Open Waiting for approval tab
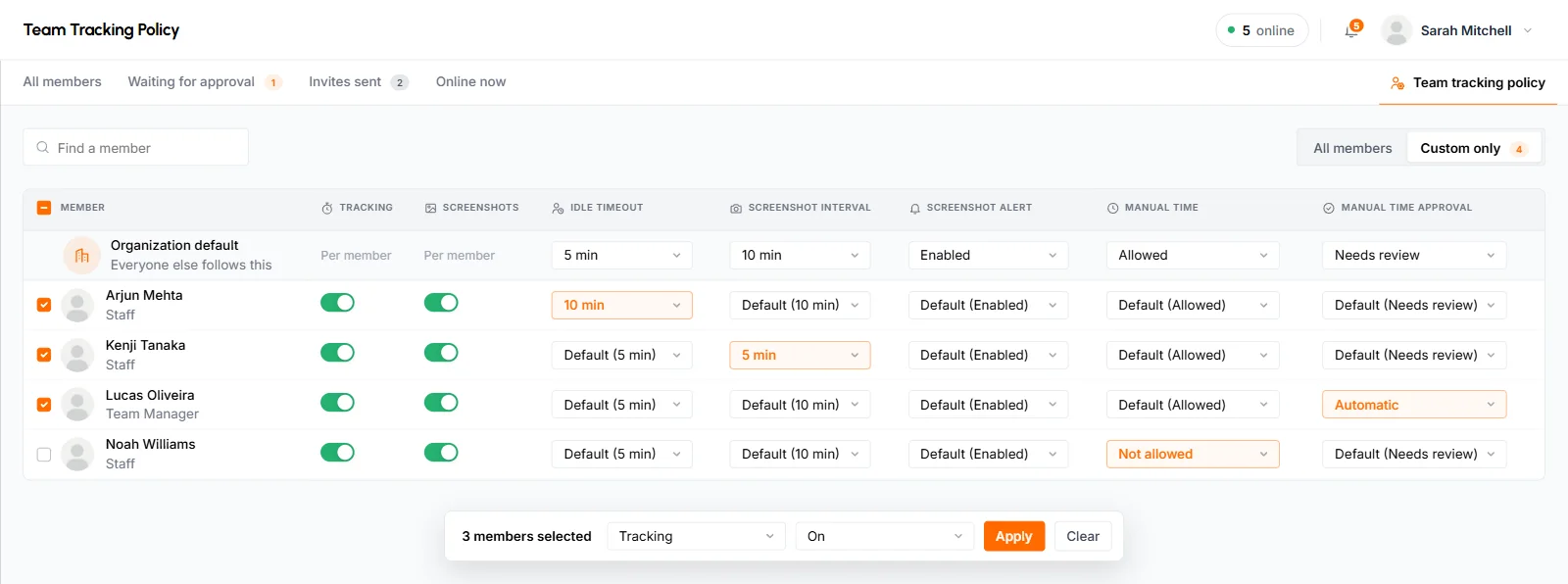1568x584 pixels. pos(205,82)
